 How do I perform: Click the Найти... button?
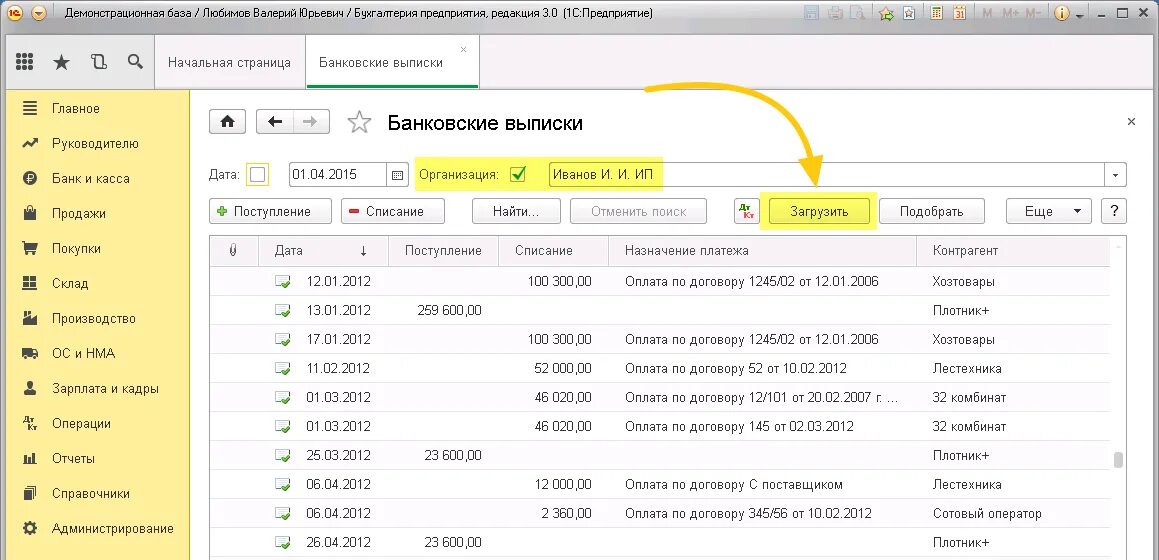(516, 211)
